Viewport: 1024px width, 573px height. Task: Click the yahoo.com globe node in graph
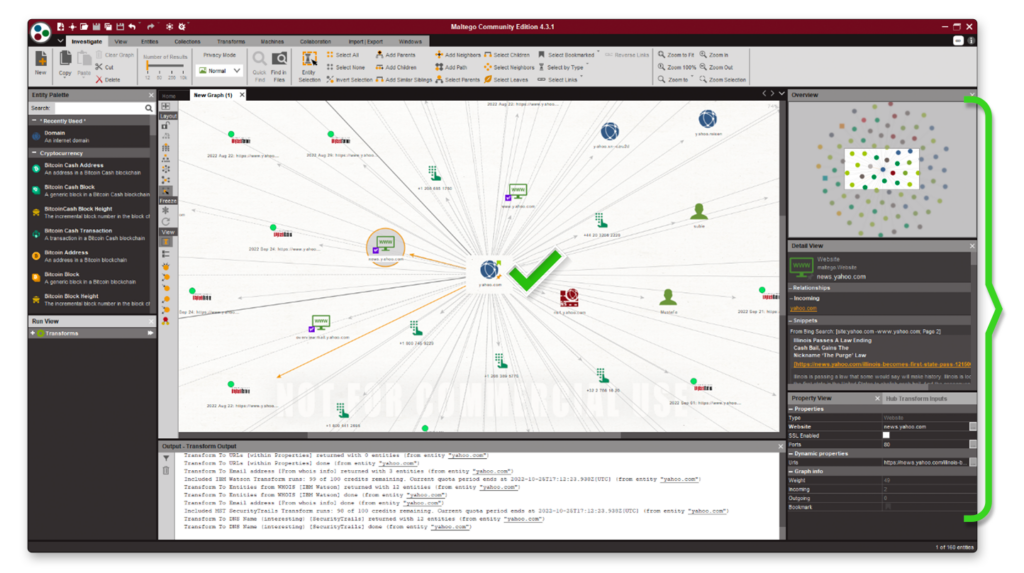(x=489, y=270)
